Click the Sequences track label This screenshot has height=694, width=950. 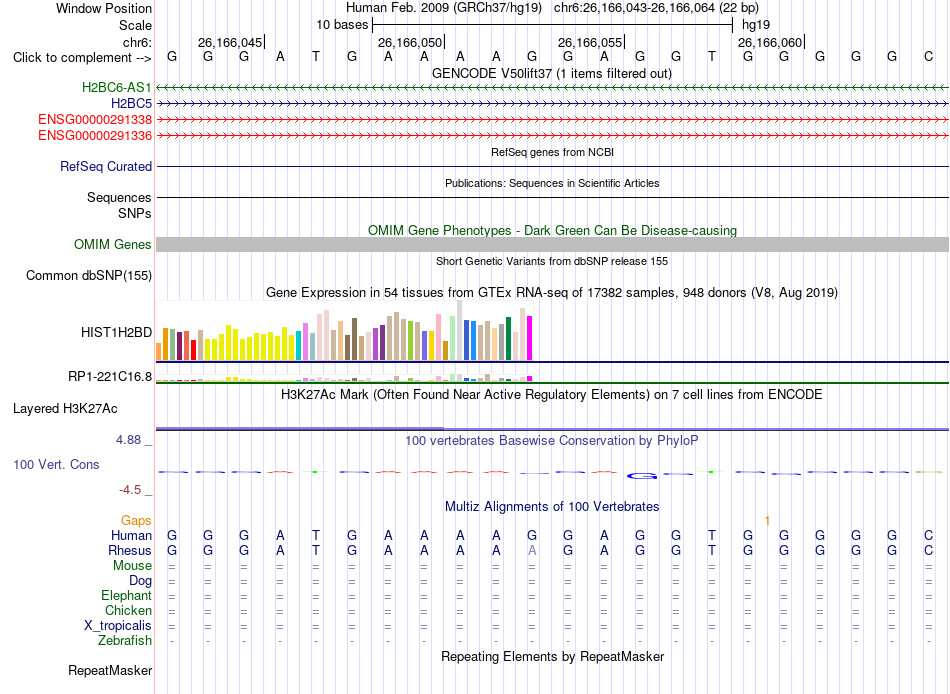click(119, 198)
